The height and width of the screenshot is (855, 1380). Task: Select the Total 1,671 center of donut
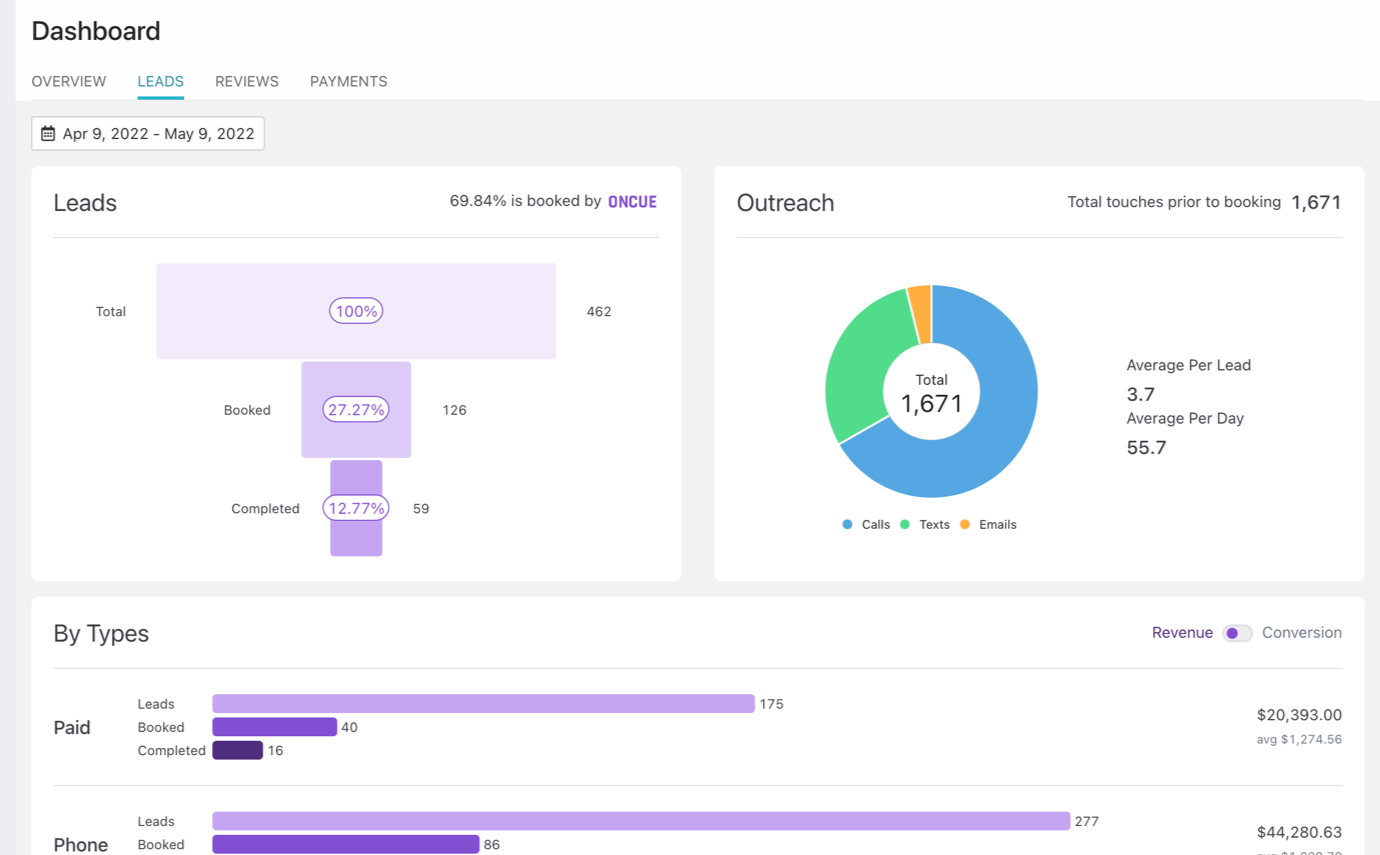(x=931, y=392)
